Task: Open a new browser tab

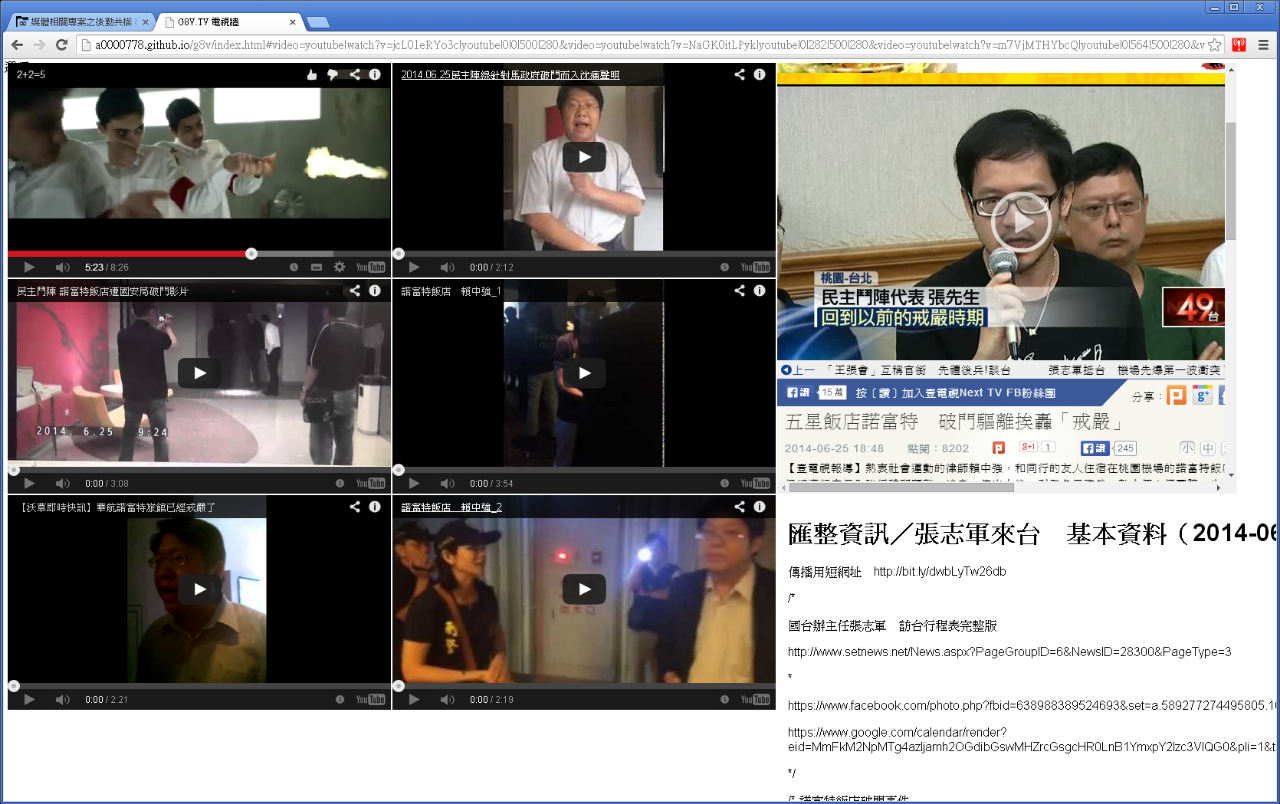Action: coord(318,22)
